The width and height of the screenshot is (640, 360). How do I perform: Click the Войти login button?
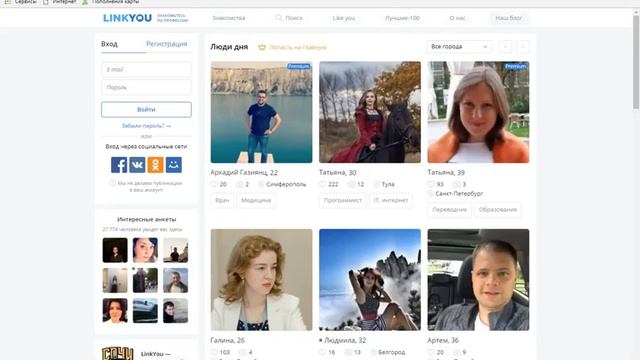click(146, 109)
